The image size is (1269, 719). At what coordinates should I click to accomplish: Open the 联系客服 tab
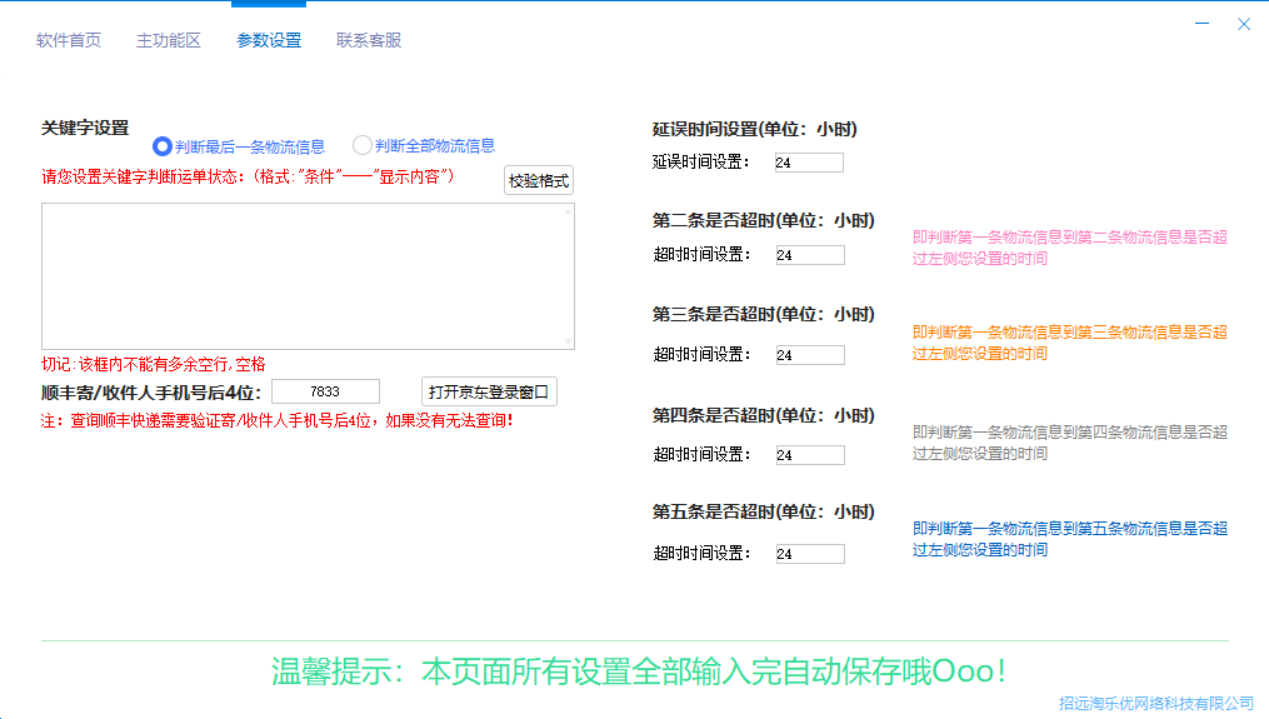(366, 41)
